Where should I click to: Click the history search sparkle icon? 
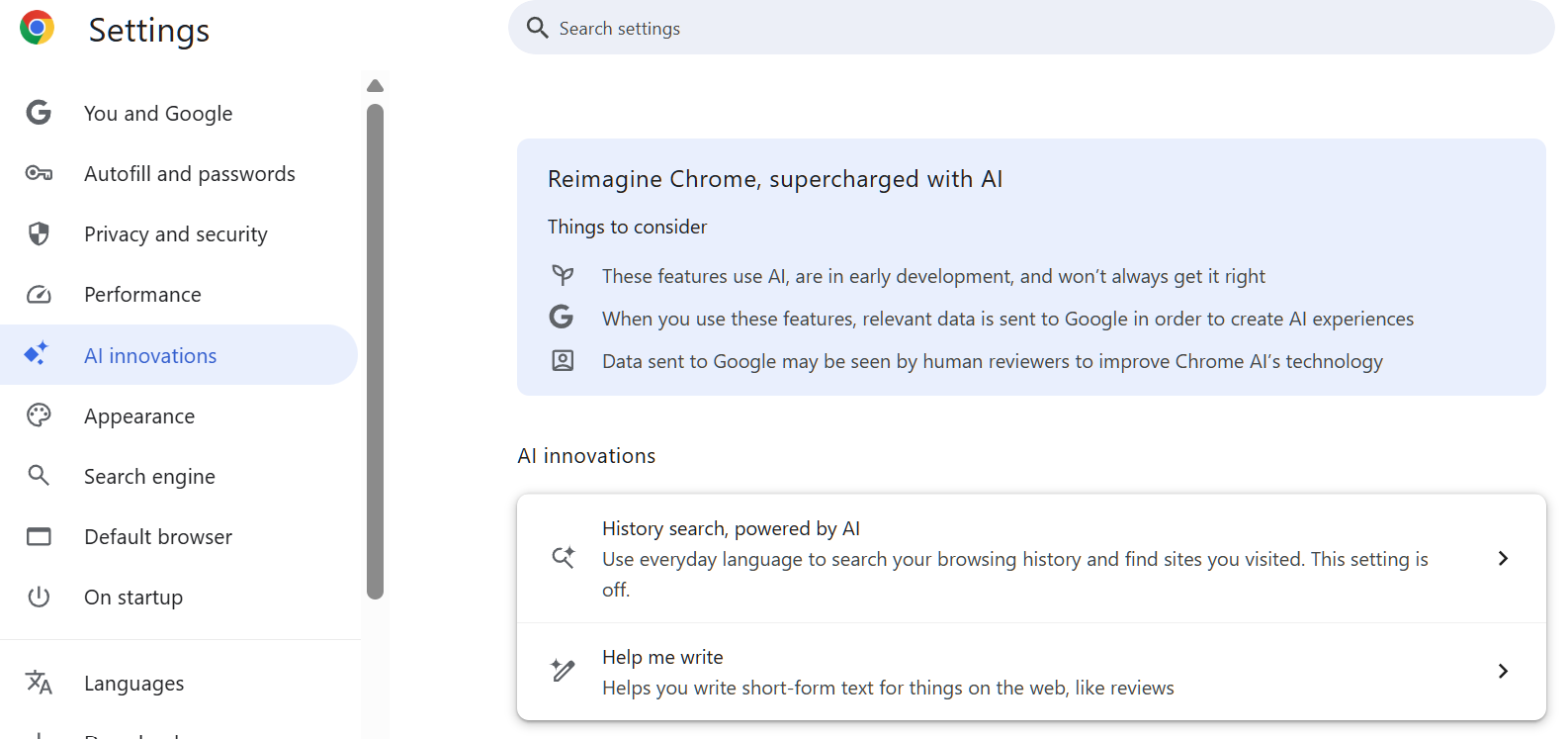click(x=563, y=558)
